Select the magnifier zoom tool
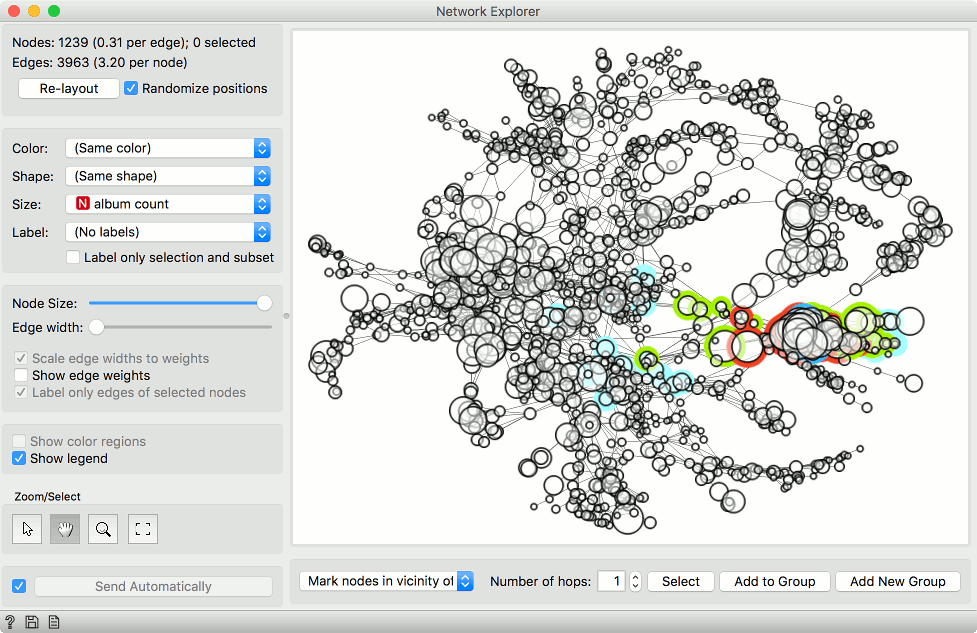The image size is (977, 633). pyautogui.click(x=103, y=529)
